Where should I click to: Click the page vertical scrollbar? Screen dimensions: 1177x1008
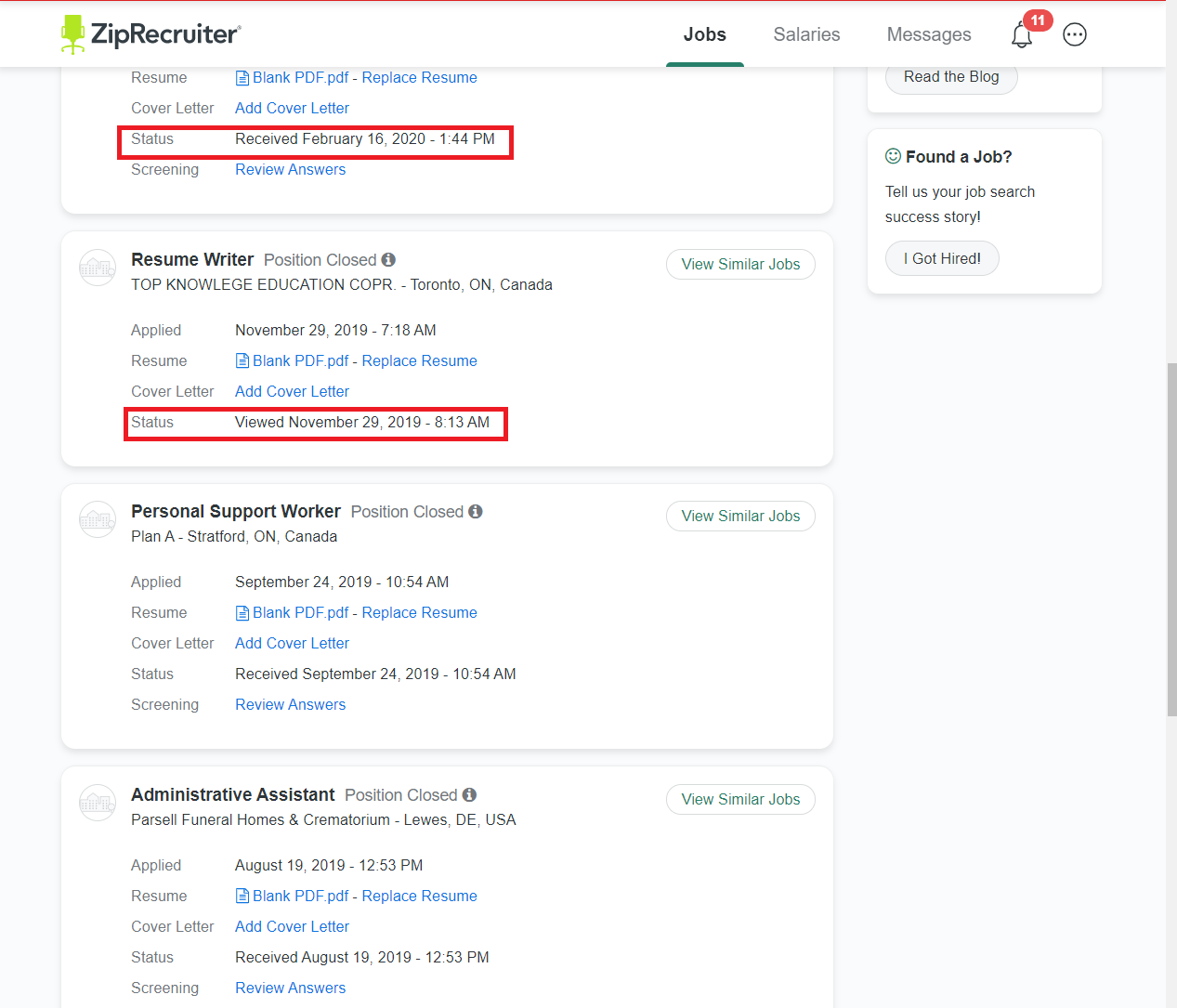1171,539
